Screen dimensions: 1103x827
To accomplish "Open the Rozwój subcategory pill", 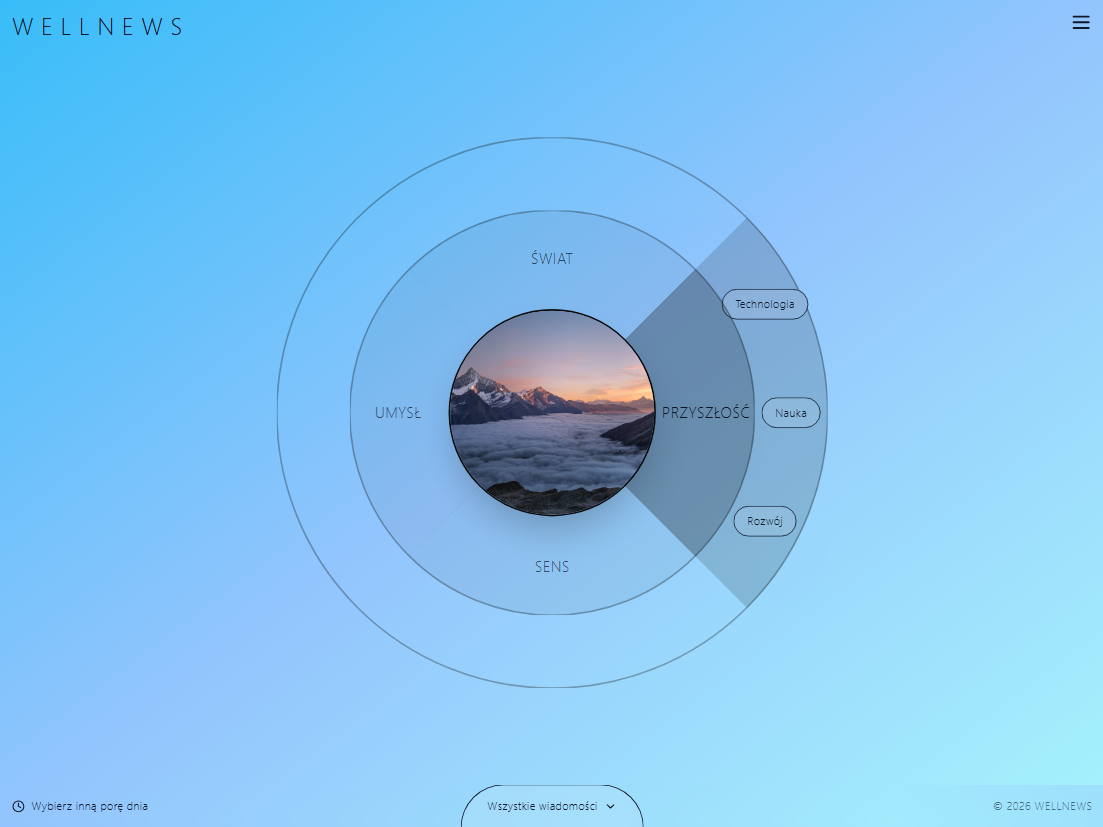I will coord(765,521).
